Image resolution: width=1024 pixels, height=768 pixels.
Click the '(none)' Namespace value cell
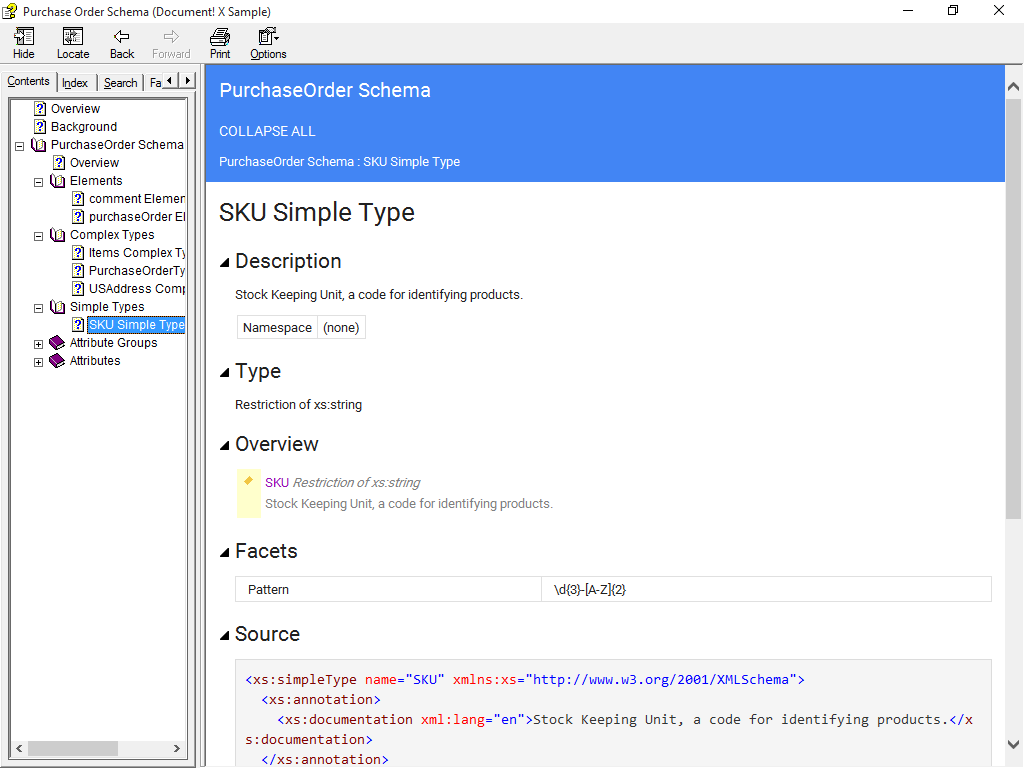[x=341, y=328]
